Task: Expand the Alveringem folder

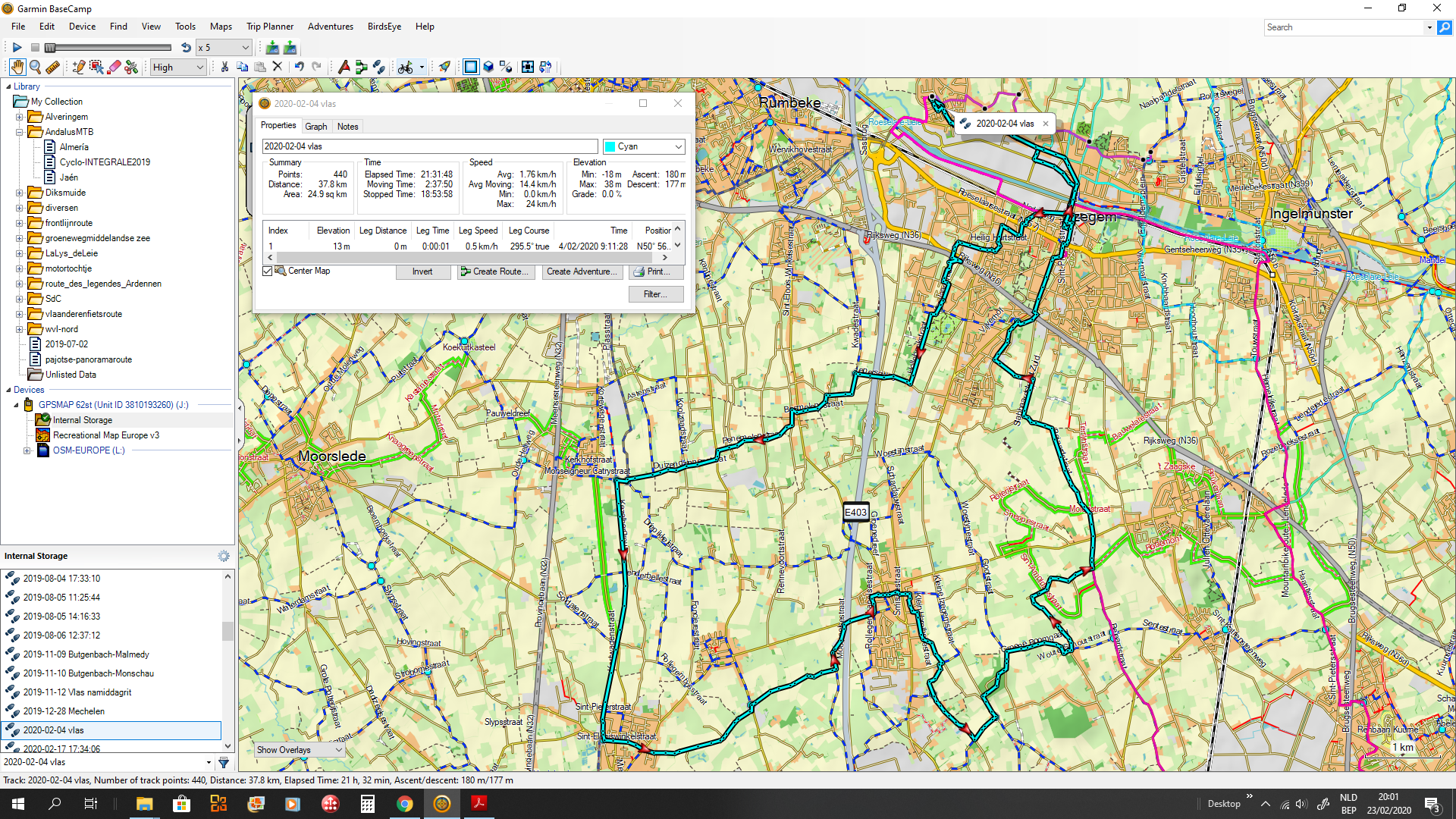Action: coord(20,117)
